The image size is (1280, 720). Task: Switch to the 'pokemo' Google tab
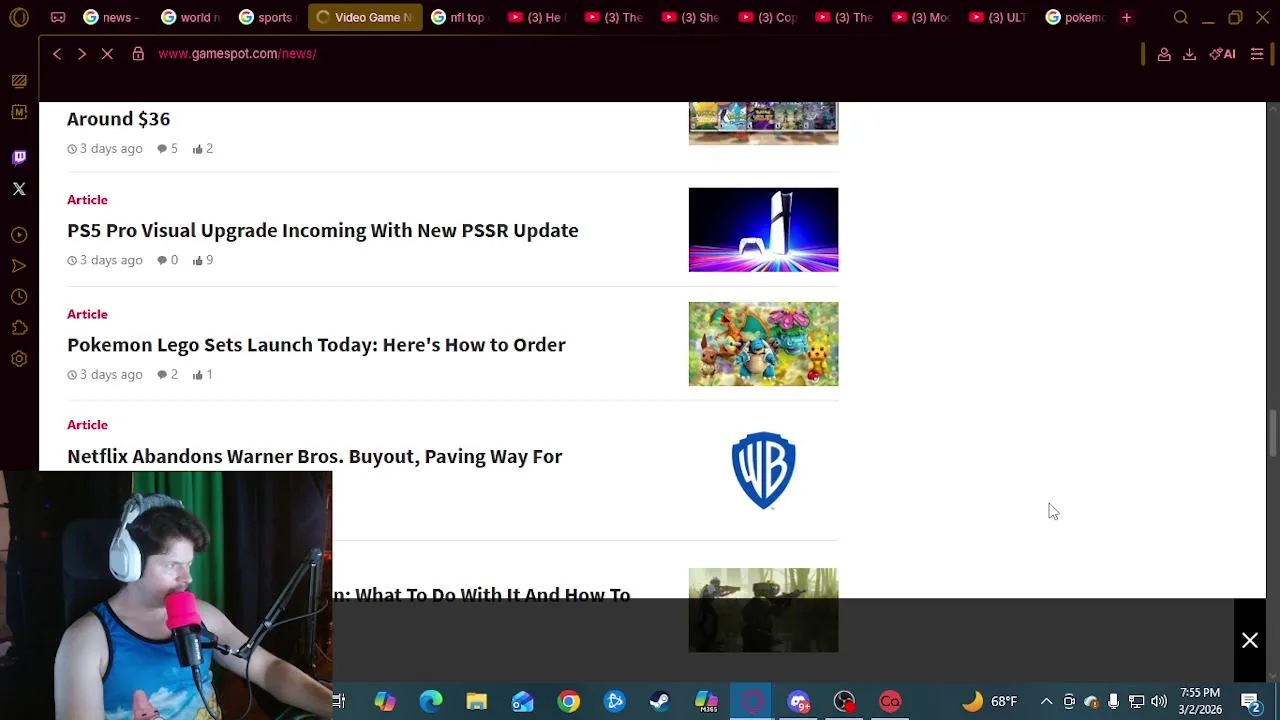(x=1076, y=17)
